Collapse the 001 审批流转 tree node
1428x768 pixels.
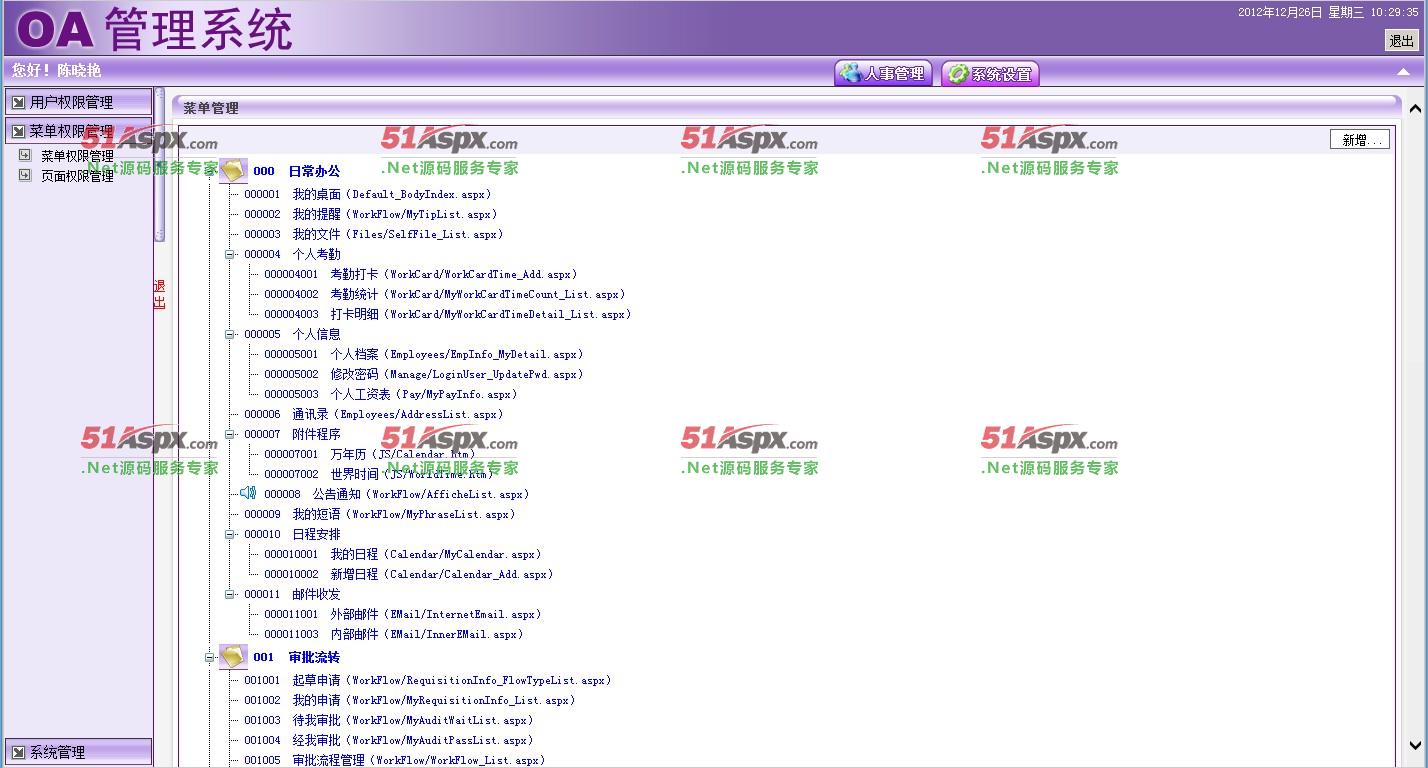(x=210, y=657)
